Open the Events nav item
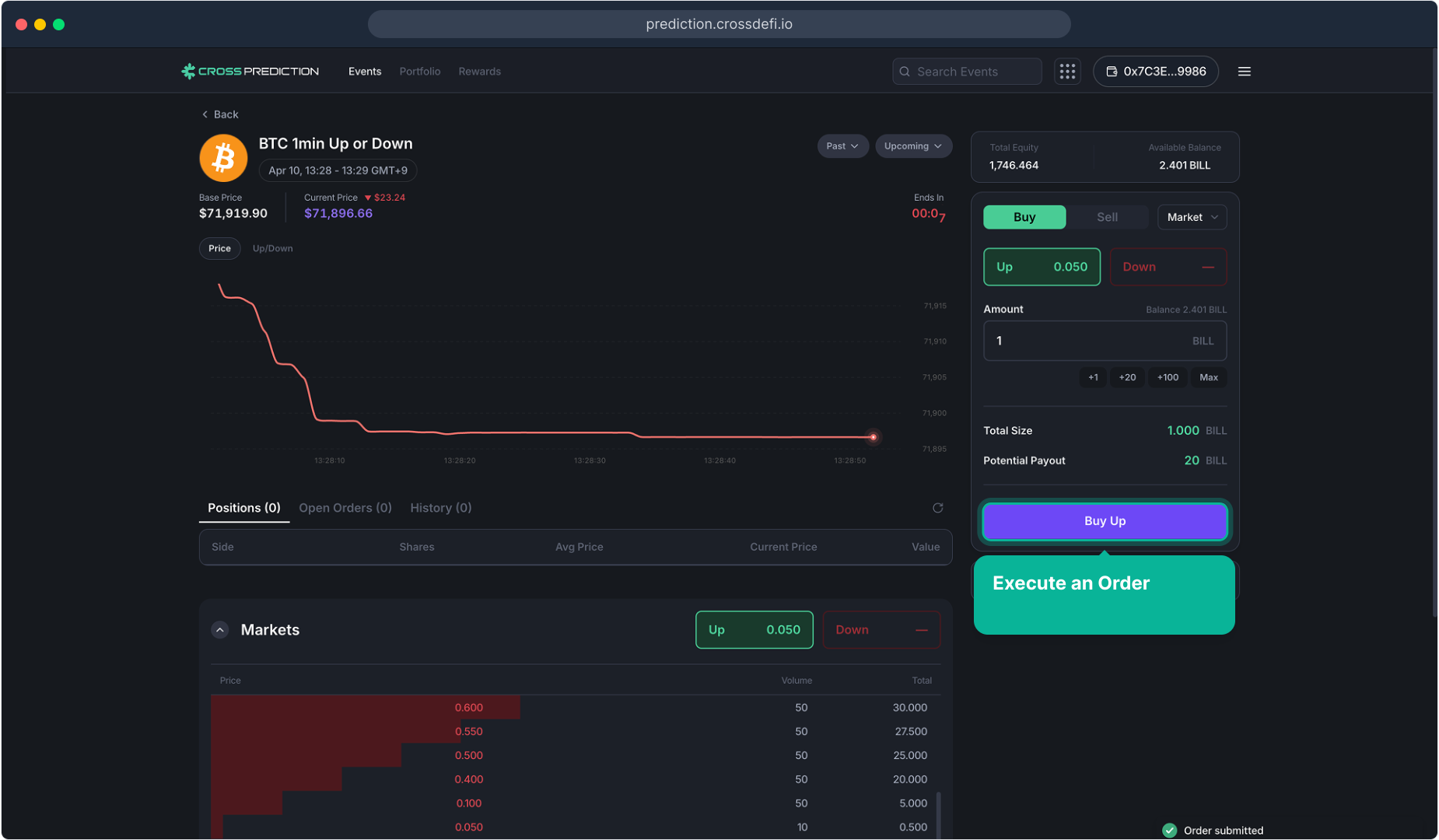The height and width of the screenshot is (840, 1439). point(365,72)
